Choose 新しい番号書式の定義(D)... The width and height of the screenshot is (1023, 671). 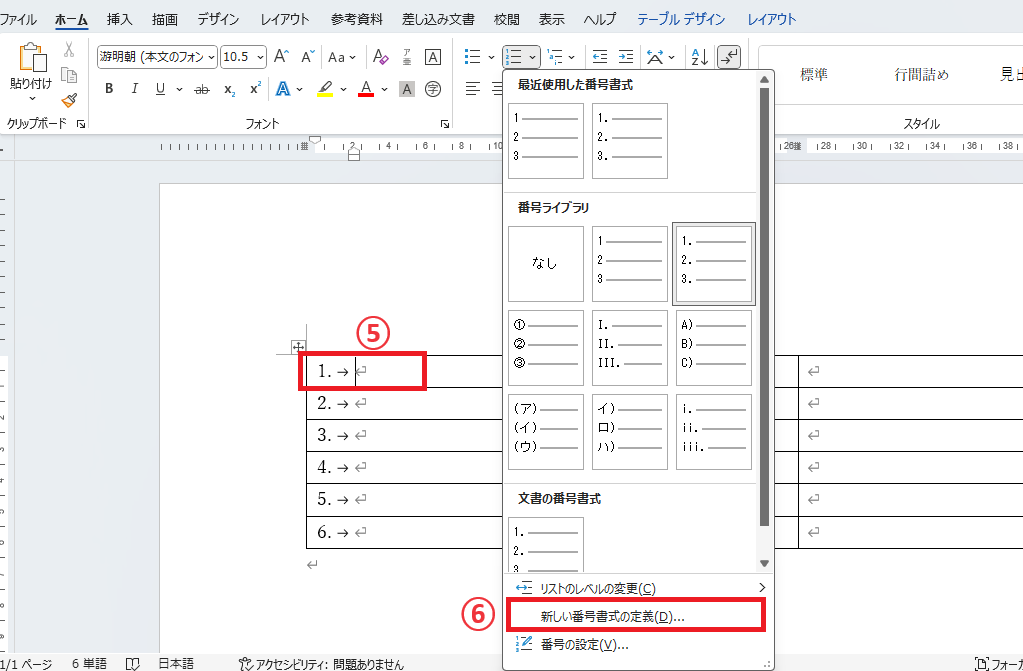point(634,617)
